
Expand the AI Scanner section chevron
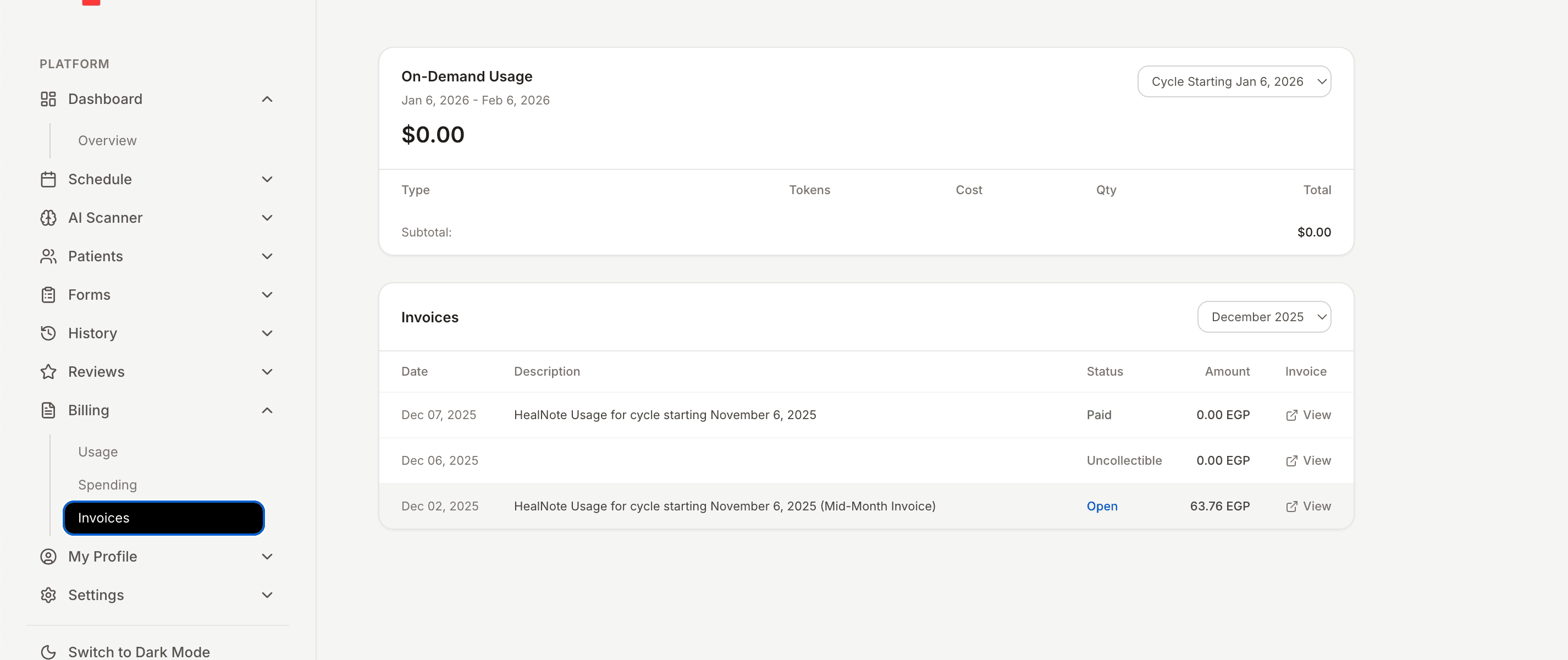(x=267, y=218)
